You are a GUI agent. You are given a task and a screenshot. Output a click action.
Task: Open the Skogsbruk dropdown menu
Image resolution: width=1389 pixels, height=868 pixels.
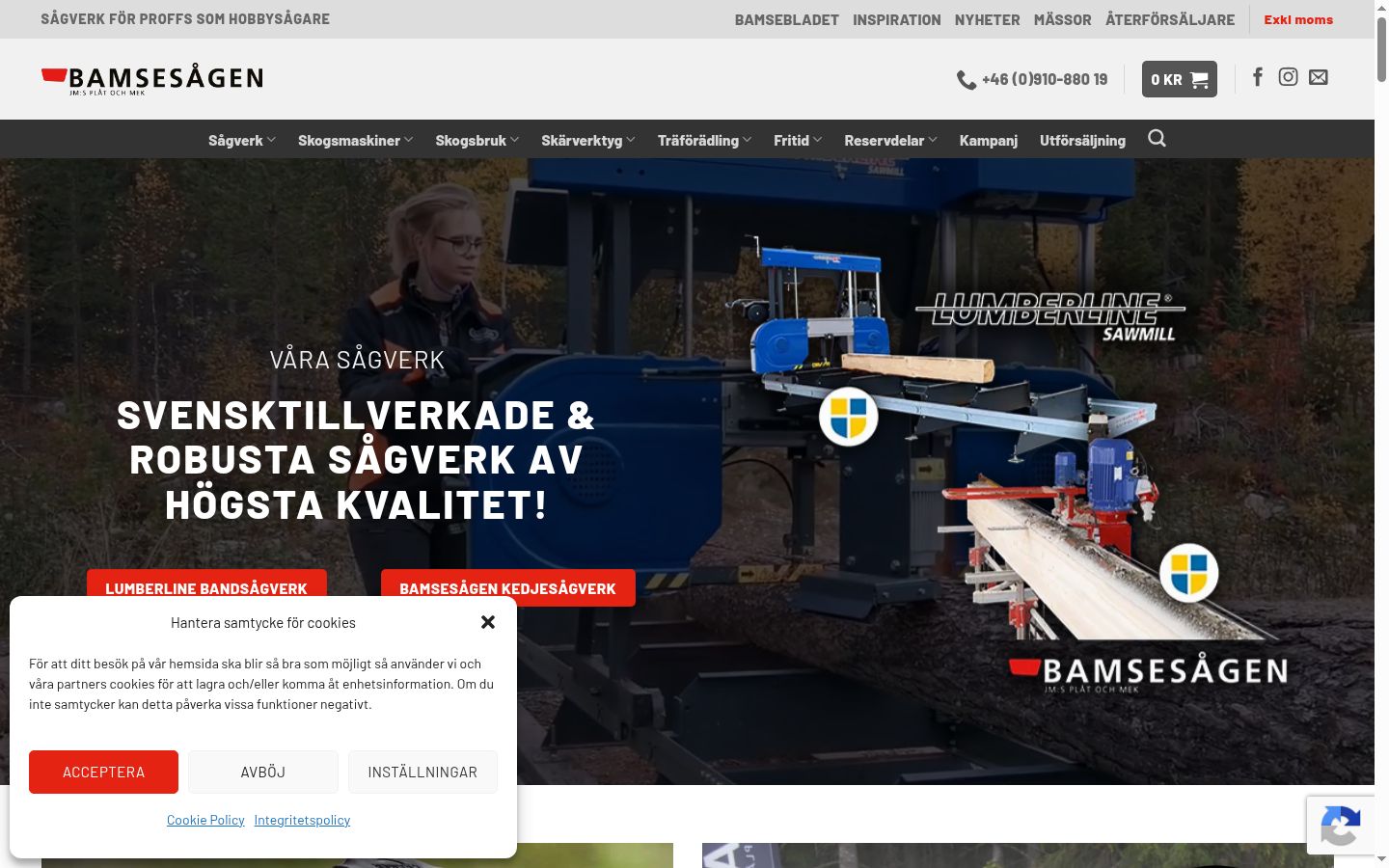pos(477,140)
